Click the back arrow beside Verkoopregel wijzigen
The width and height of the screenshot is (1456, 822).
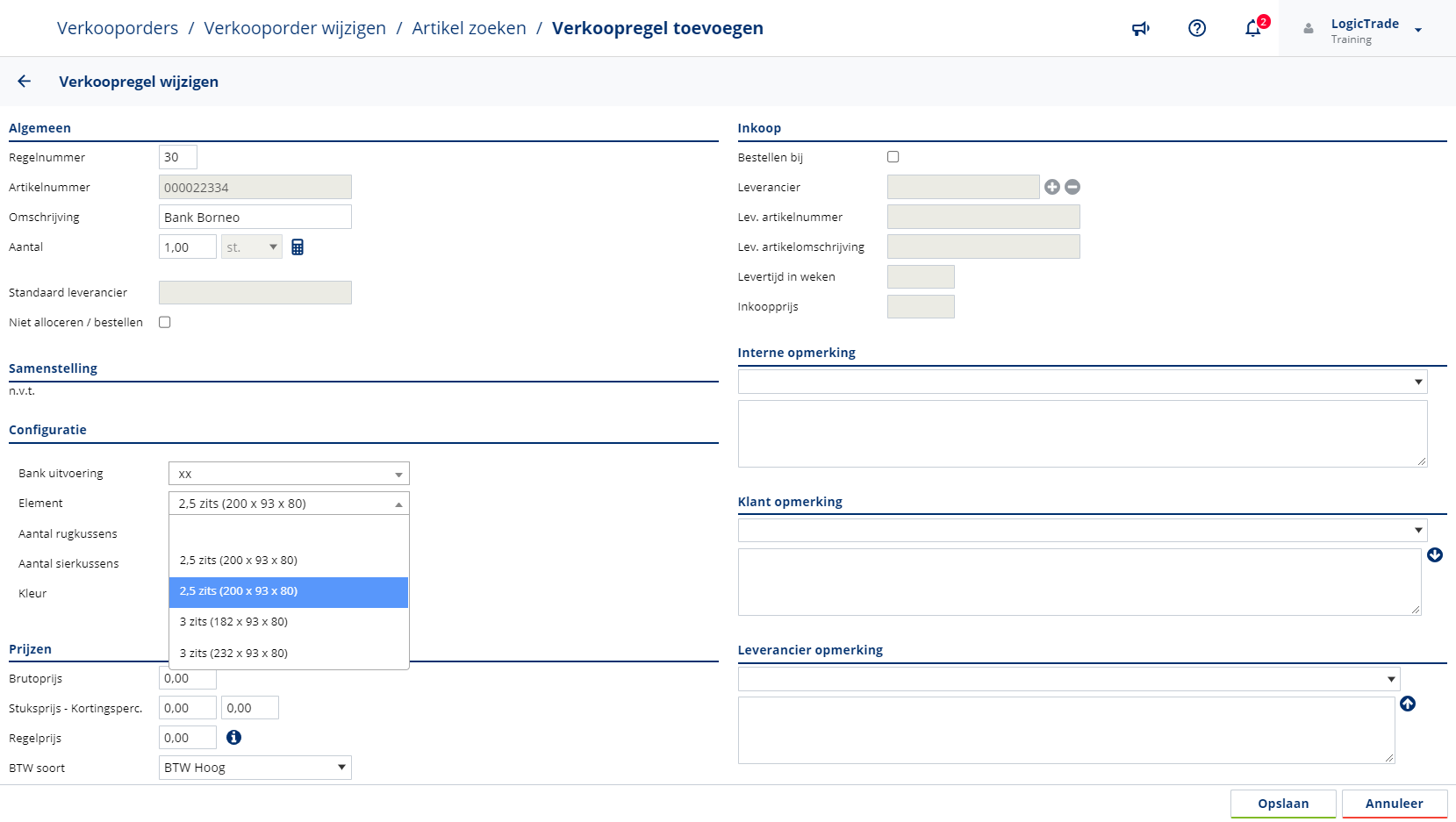pyautogui.click(x=25, y=82)
